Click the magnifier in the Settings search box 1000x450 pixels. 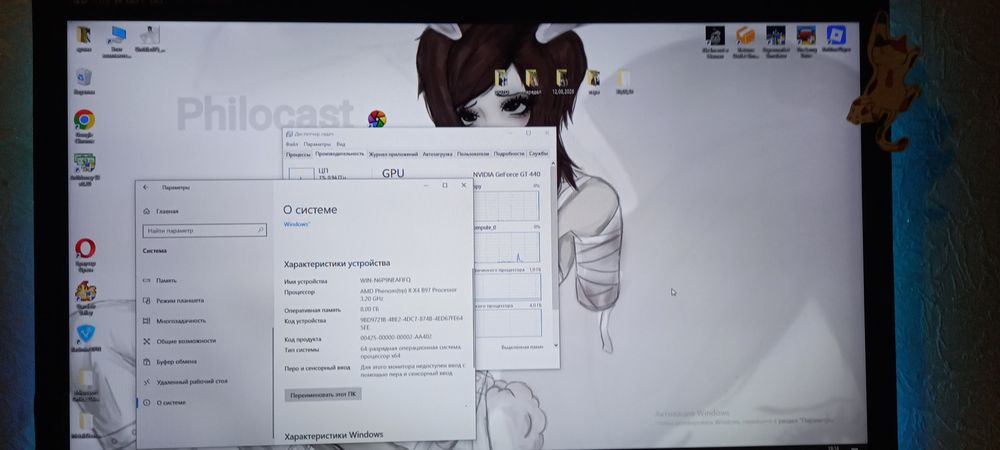260,229
